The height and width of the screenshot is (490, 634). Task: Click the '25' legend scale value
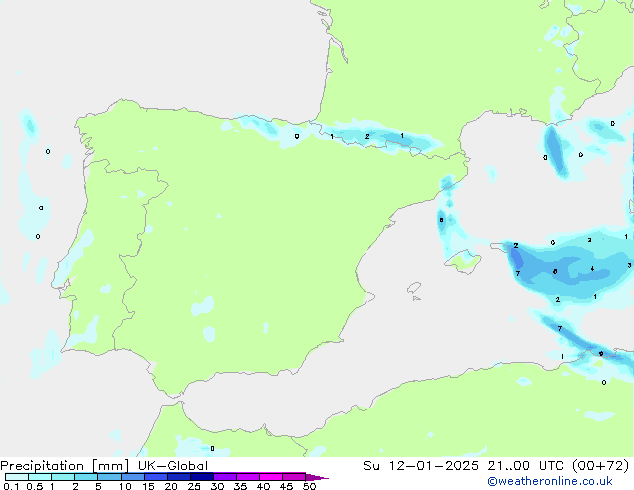pos(194,486)
